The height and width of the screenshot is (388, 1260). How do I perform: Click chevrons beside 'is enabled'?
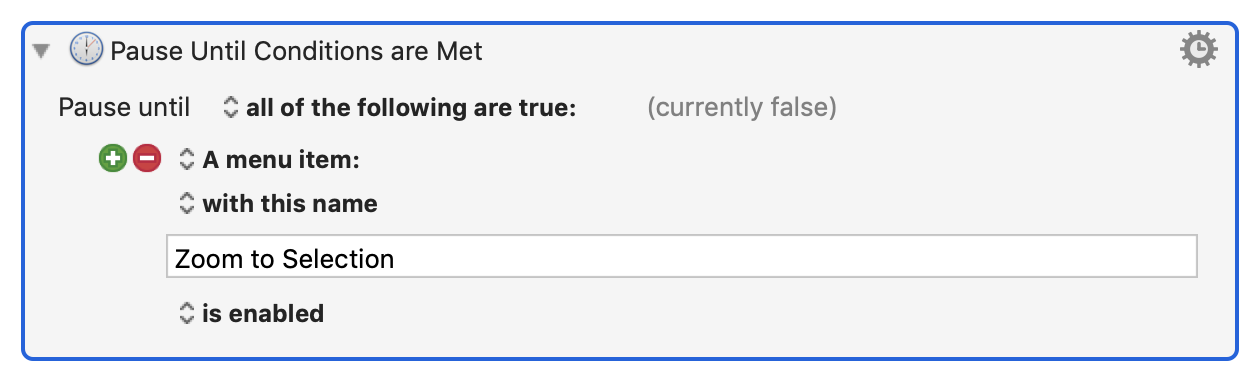pos(186,313)
